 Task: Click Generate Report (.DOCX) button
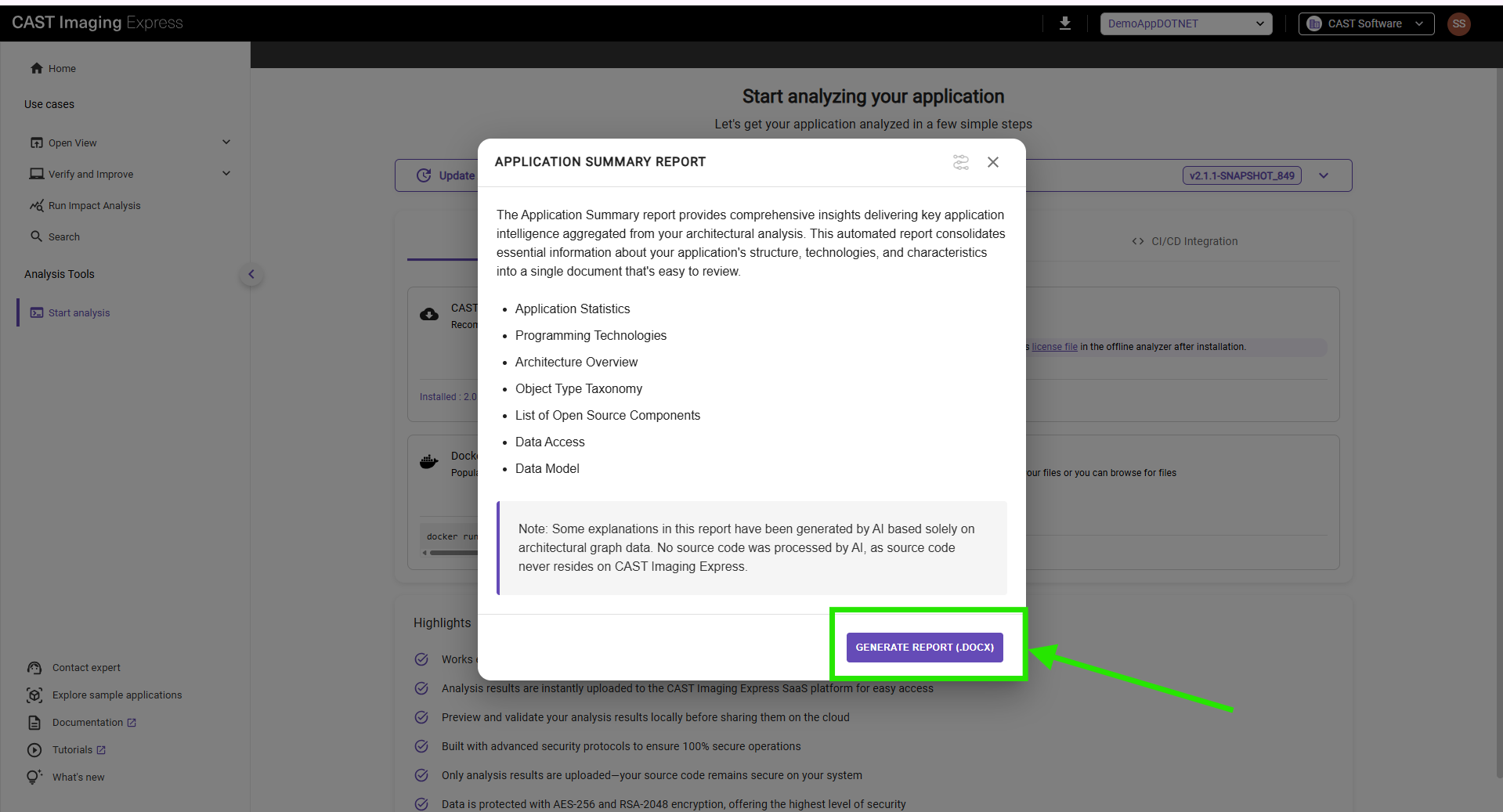click(x=924, y=648)
